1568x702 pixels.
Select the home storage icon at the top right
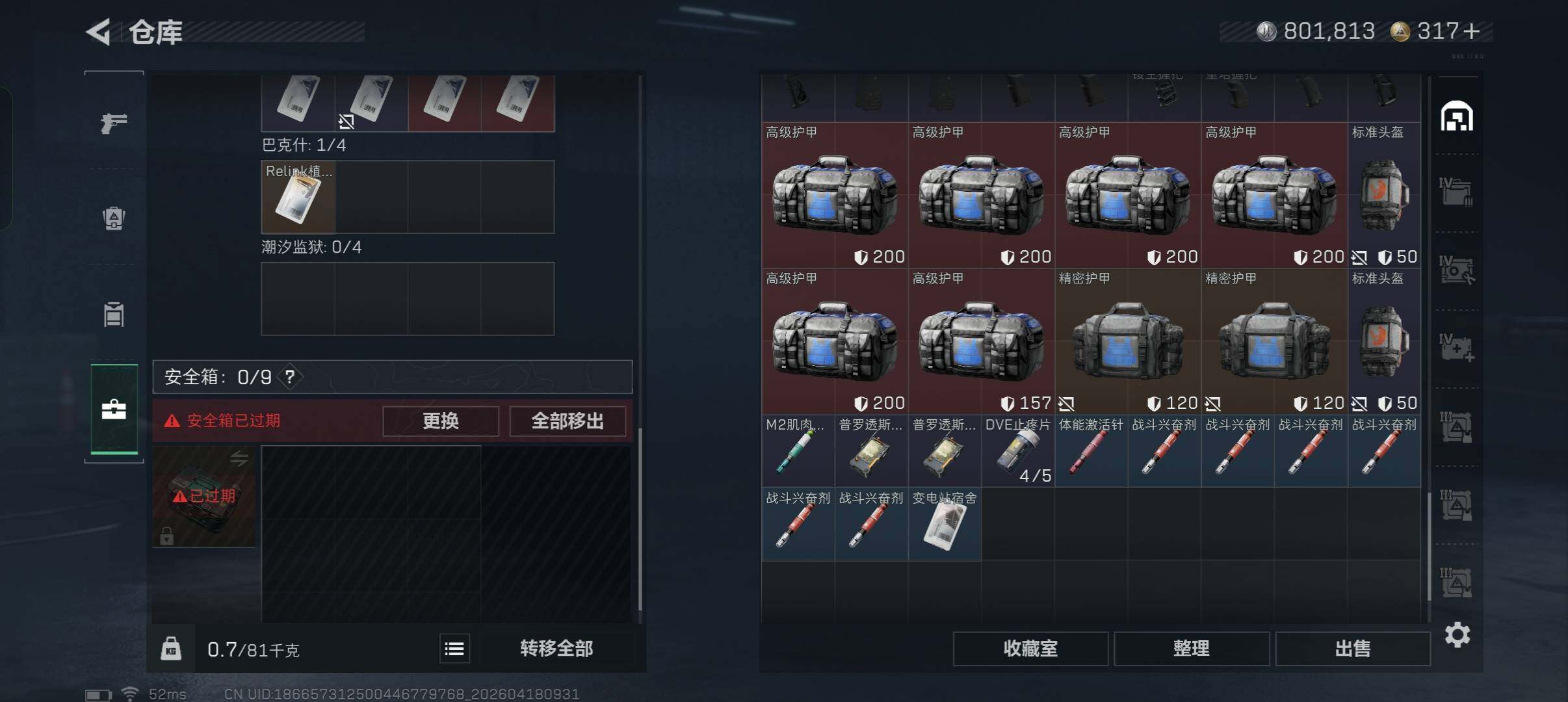coord(1457,116)
